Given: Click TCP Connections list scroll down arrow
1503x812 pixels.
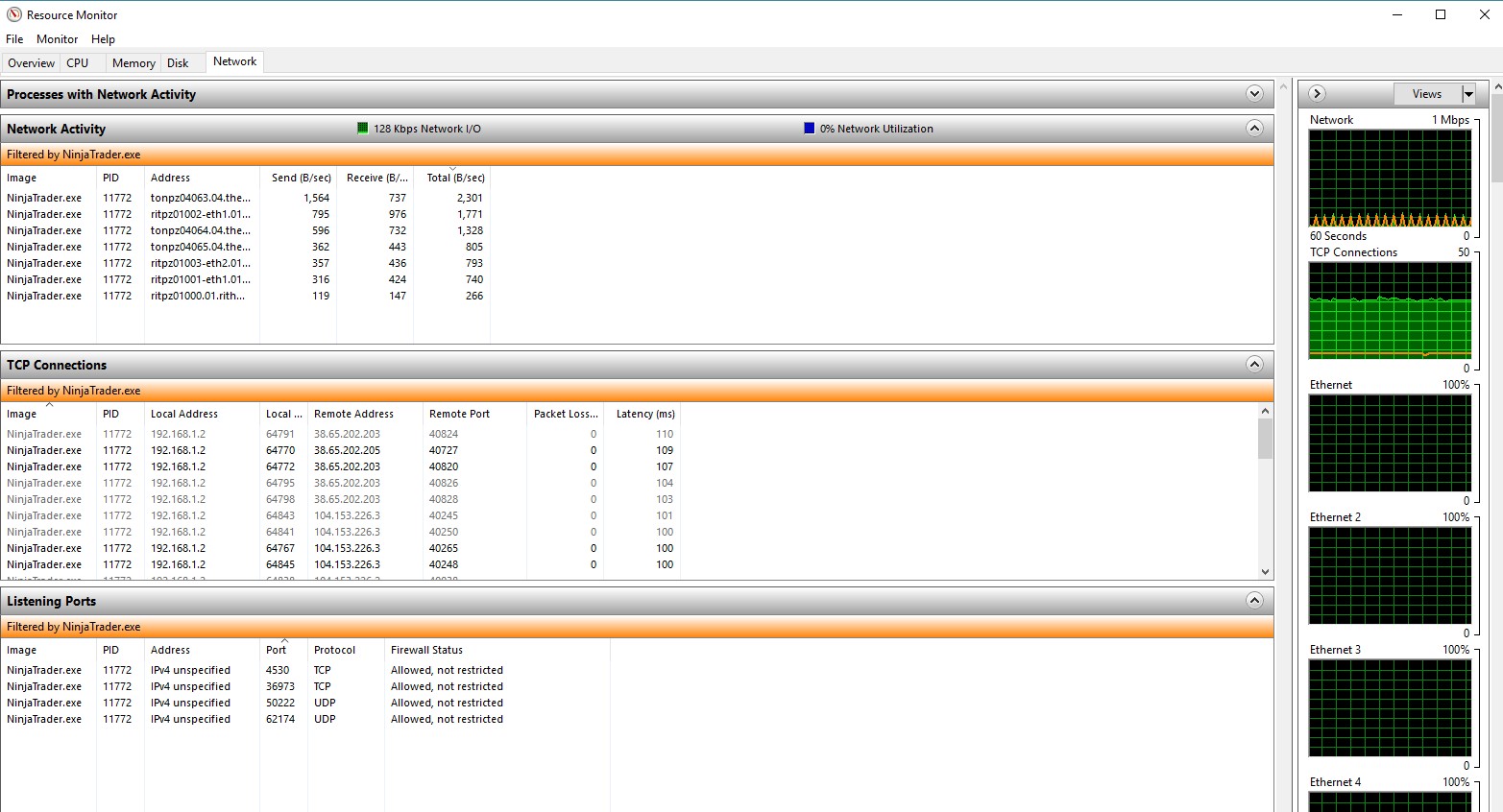Looking at the screenshot, I should (x=1265, y=571).
